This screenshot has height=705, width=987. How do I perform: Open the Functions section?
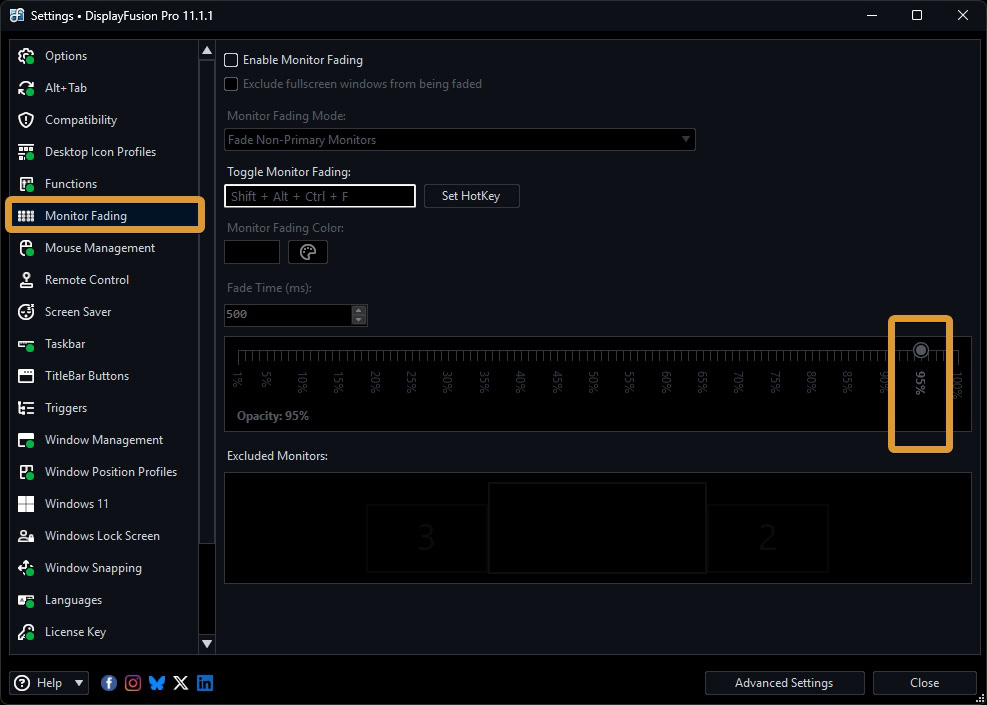point(104,184)
